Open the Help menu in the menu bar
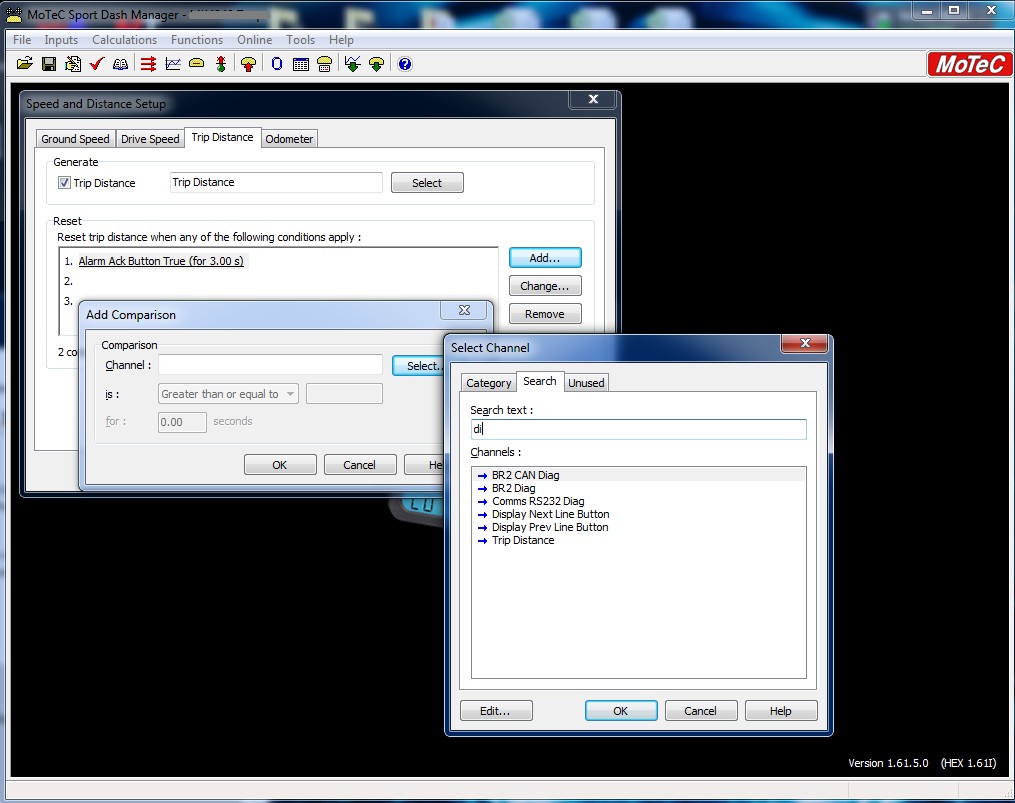The height and width of the screenshot is (803, 1015). (341, 40)
